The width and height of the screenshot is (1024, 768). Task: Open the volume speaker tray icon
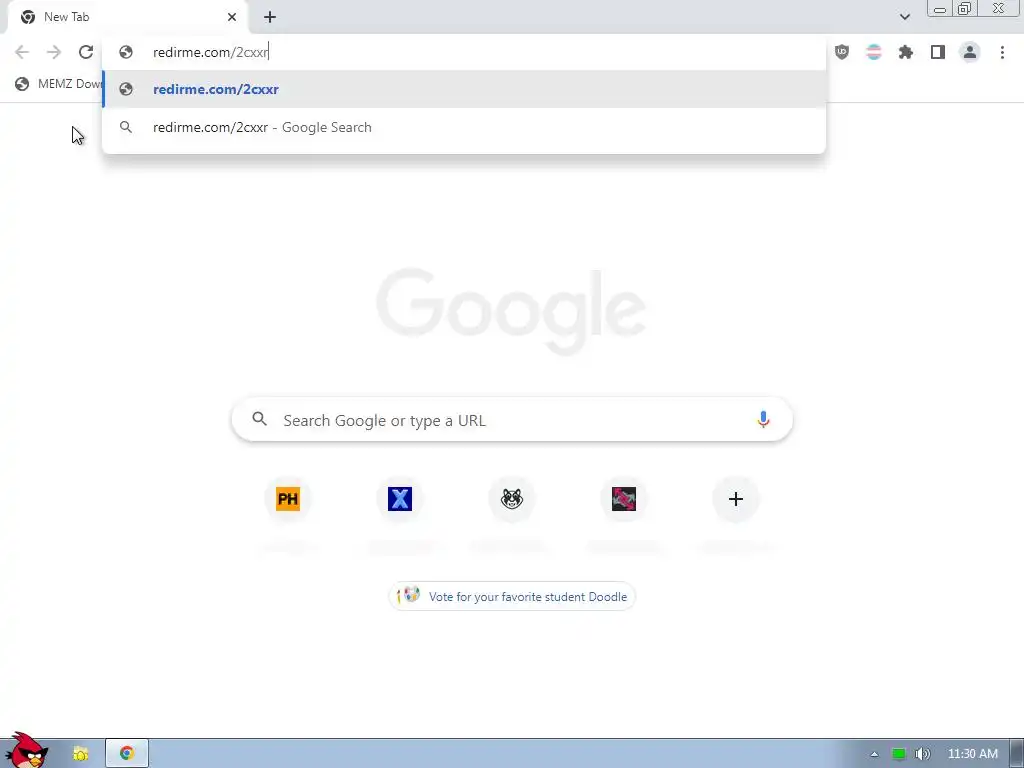click(923, 754)
